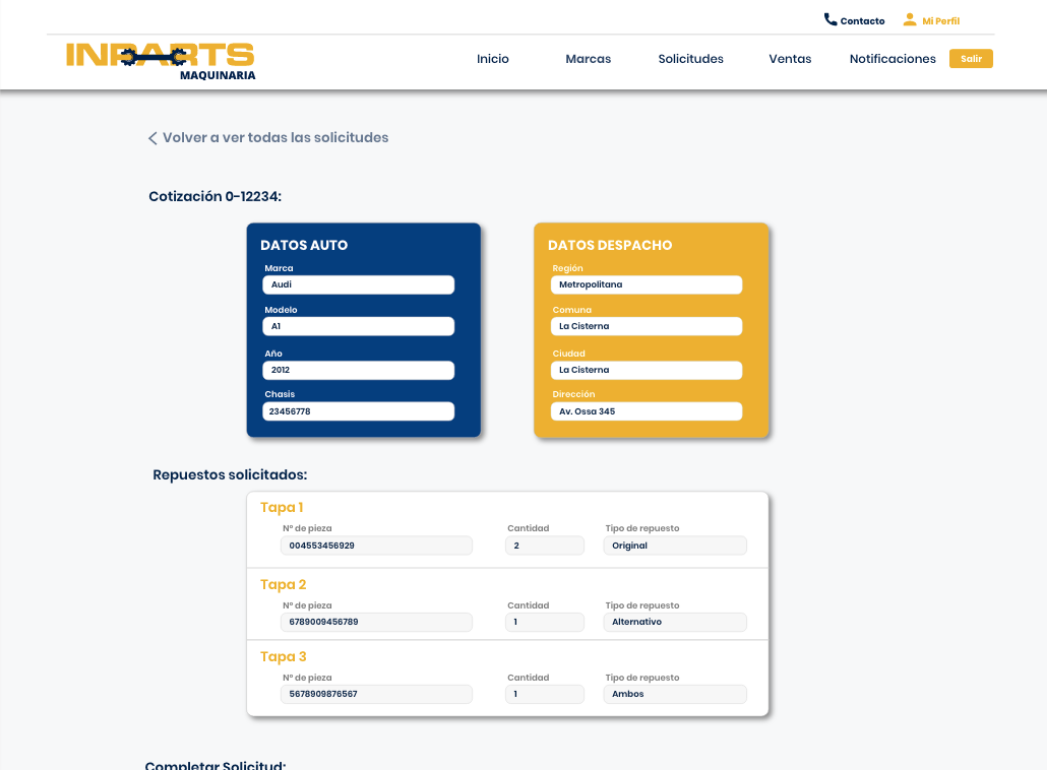The width and height of the screenshot is (1047, 770).
Task: Go back via Volver a ver todas las solicitudes
Action: pos(275,138)
